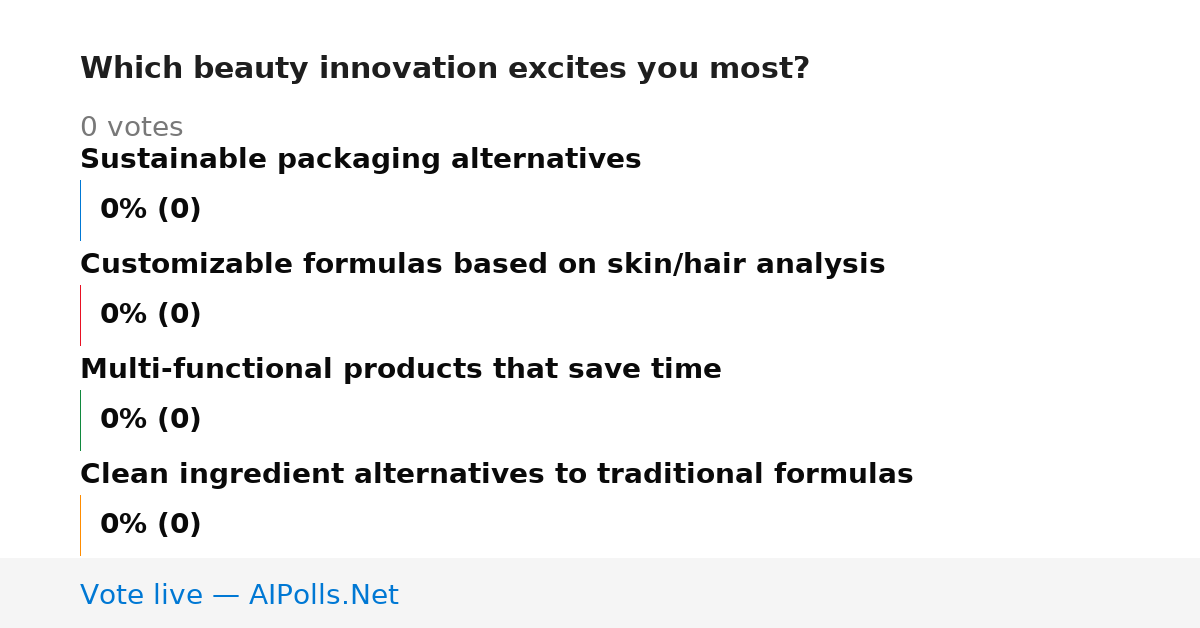
Task: Choose 'Multi-functional products that save time' option
Action: pos(400,370)
